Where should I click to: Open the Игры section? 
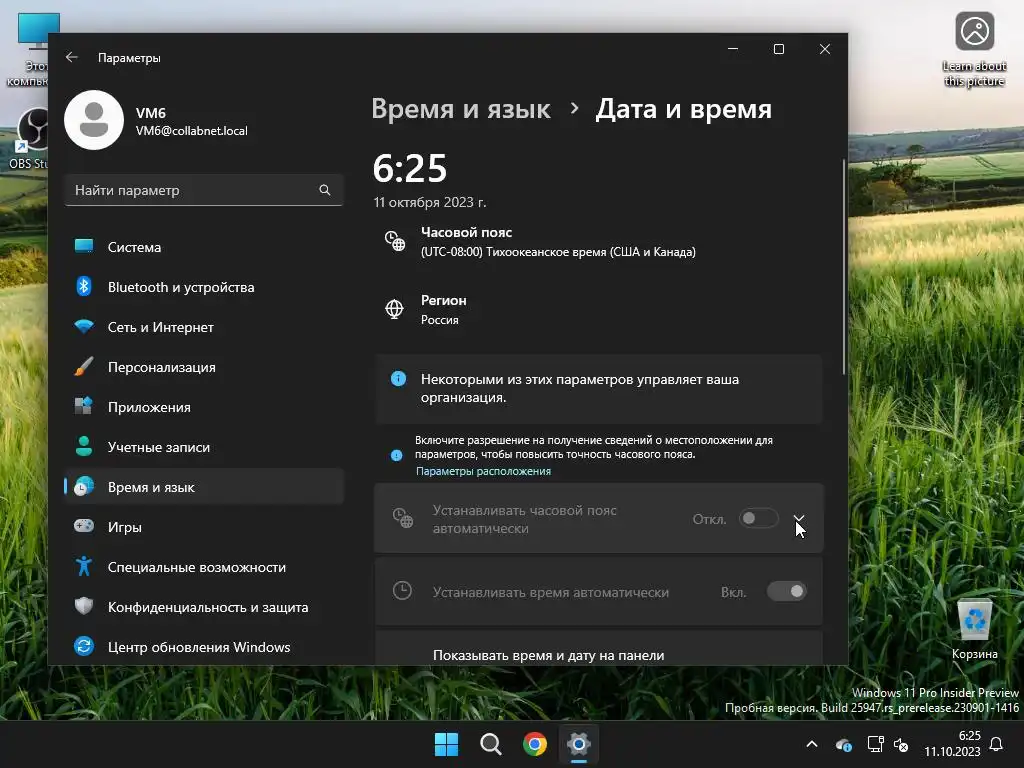coord(204,527)
